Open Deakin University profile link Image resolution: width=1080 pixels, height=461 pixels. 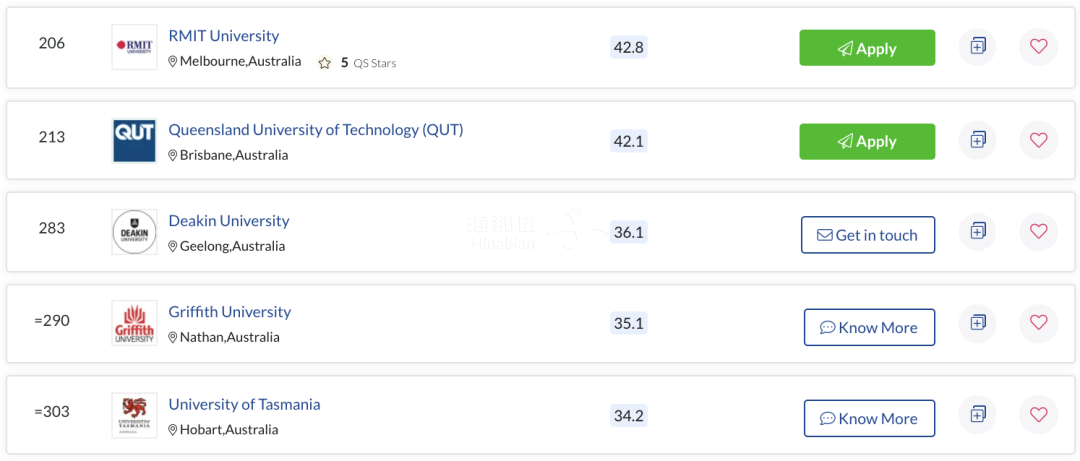(x=229, y=221)
